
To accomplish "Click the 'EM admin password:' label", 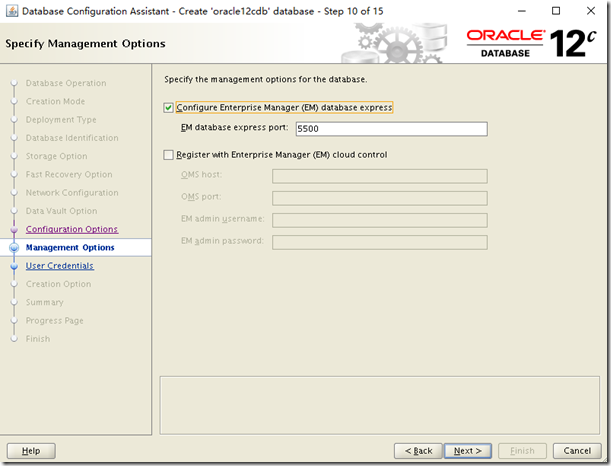I will click(x=222, y=241).
